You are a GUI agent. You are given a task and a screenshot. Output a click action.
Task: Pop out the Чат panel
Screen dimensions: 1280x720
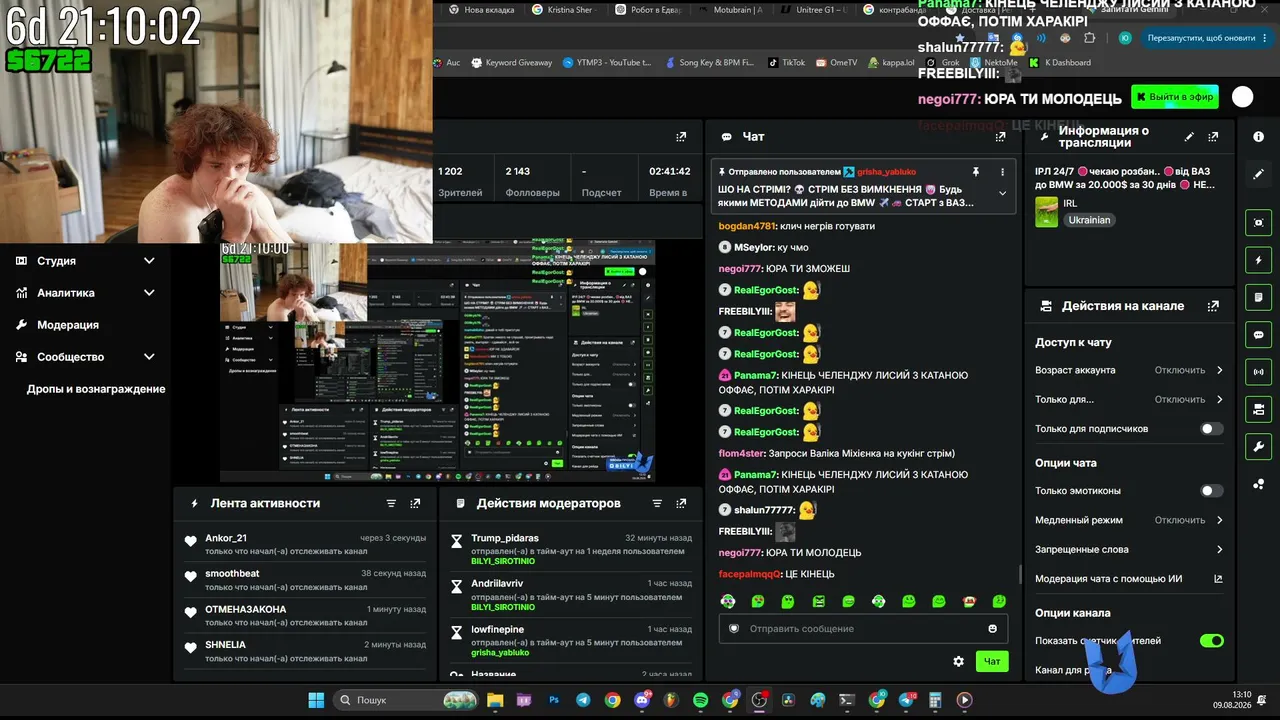(1000, 137)
